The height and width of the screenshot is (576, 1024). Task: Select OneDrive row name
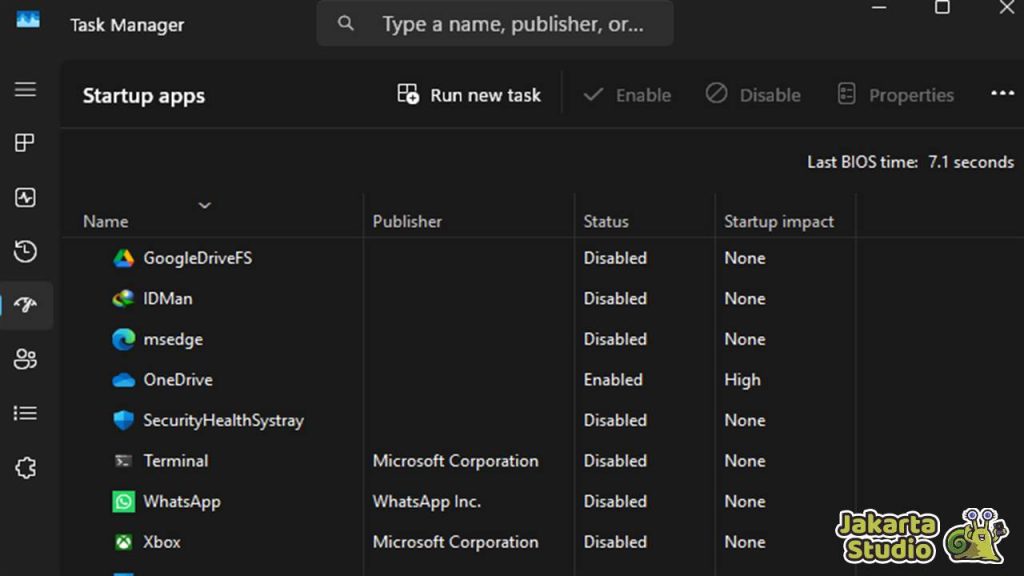point(178,380)
